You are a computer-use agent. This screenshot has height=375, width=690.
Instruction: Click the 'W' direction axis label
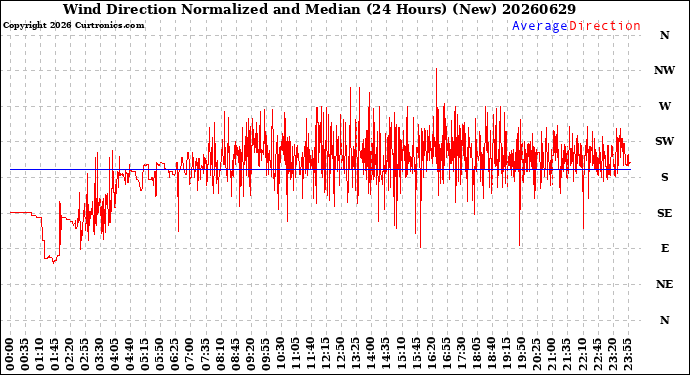pos(664,106)
